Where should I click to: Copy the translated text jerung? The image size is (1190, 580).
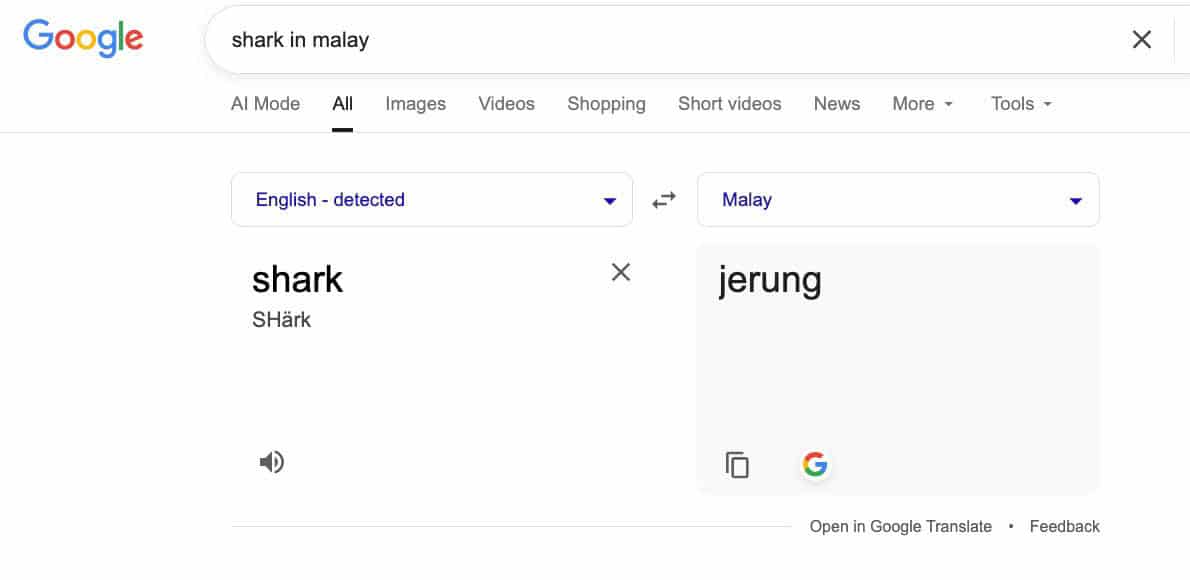[737, 464]
